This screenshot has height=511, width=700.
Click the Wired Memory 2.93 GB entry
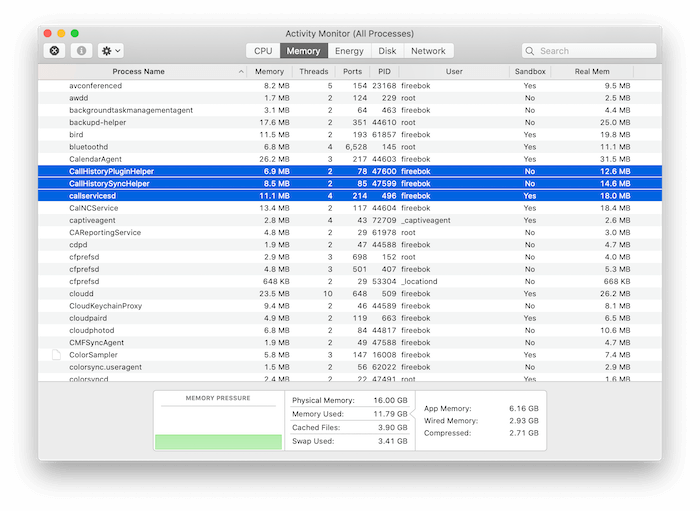(x=481, y=421)
